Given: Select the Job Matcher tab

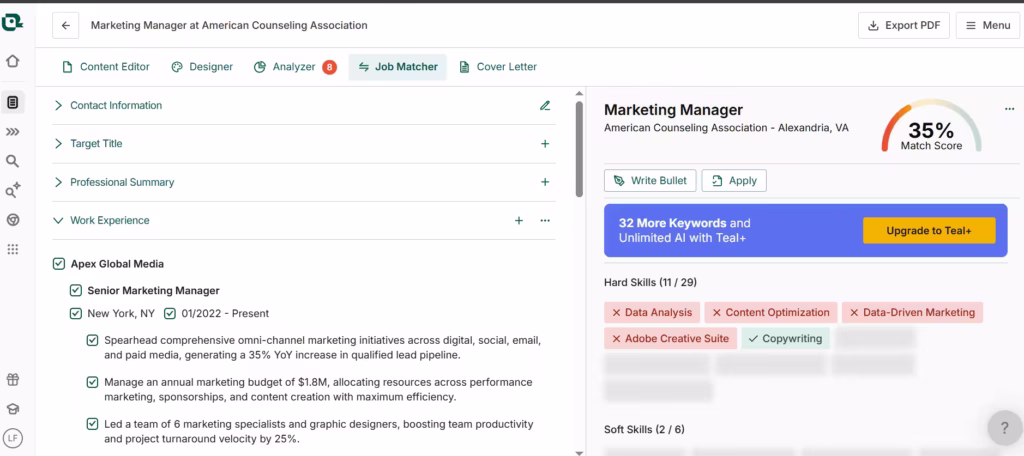Looking at the screenshot, I should point(398,67).
